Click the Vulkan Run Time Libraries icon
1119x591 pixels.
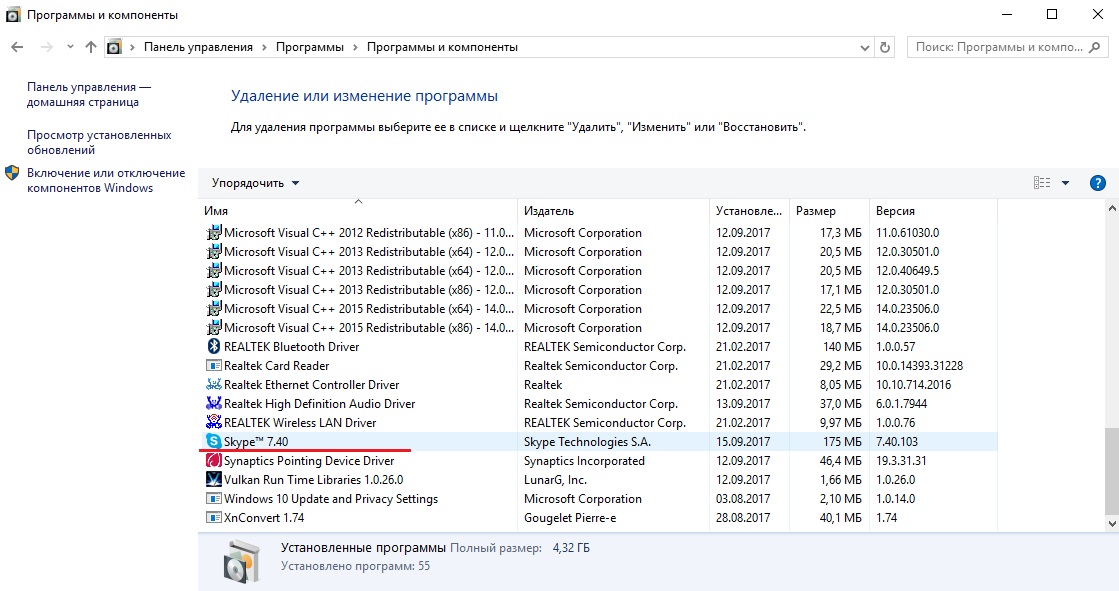(x=213, y=480)
